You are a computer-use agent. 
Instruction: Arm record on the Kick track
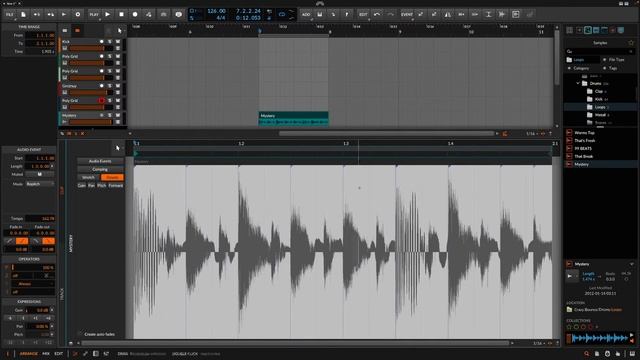point(102,42)
